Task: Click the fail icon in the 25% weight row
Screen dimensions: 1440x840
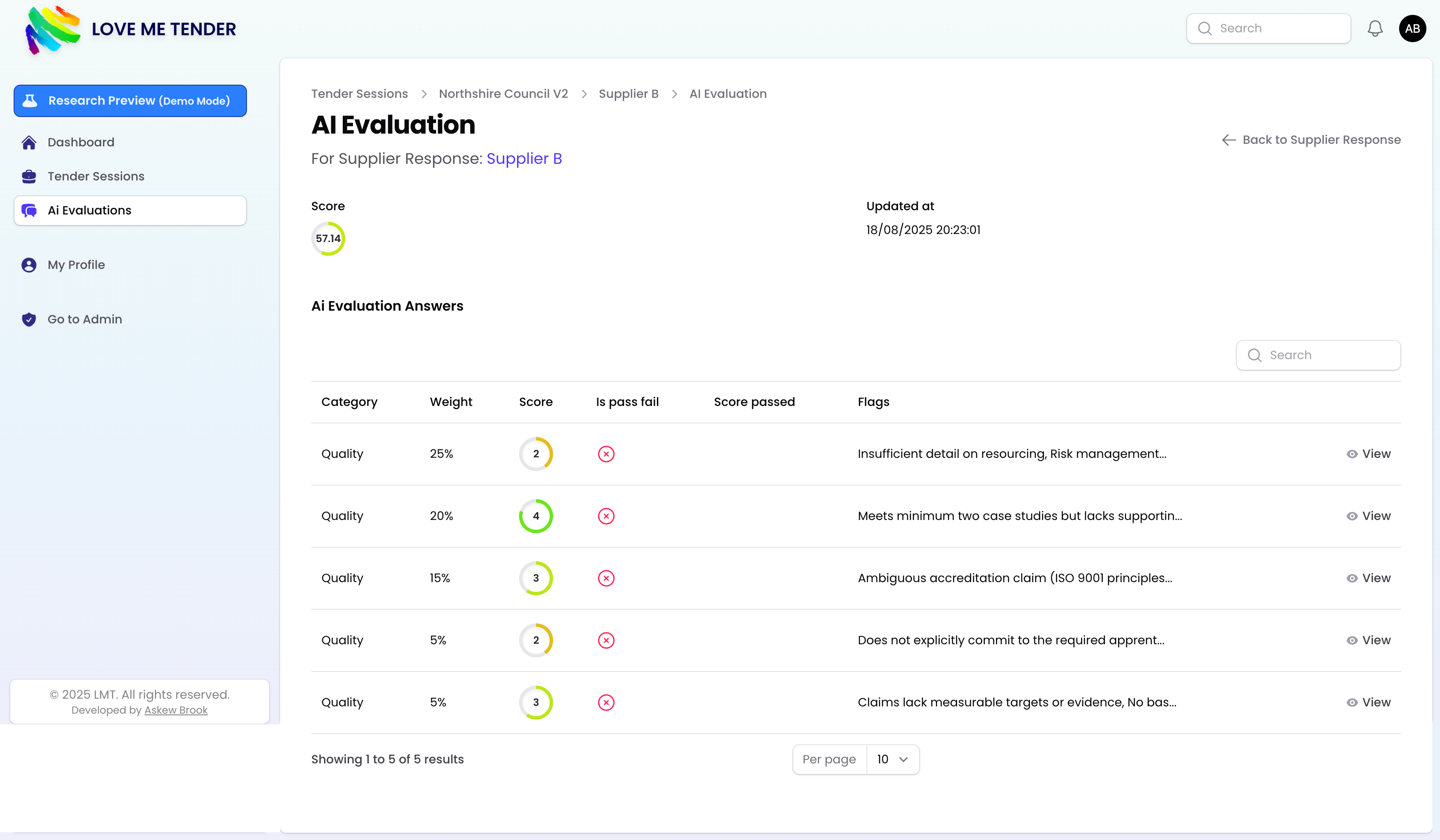Action: click(606, 454)
